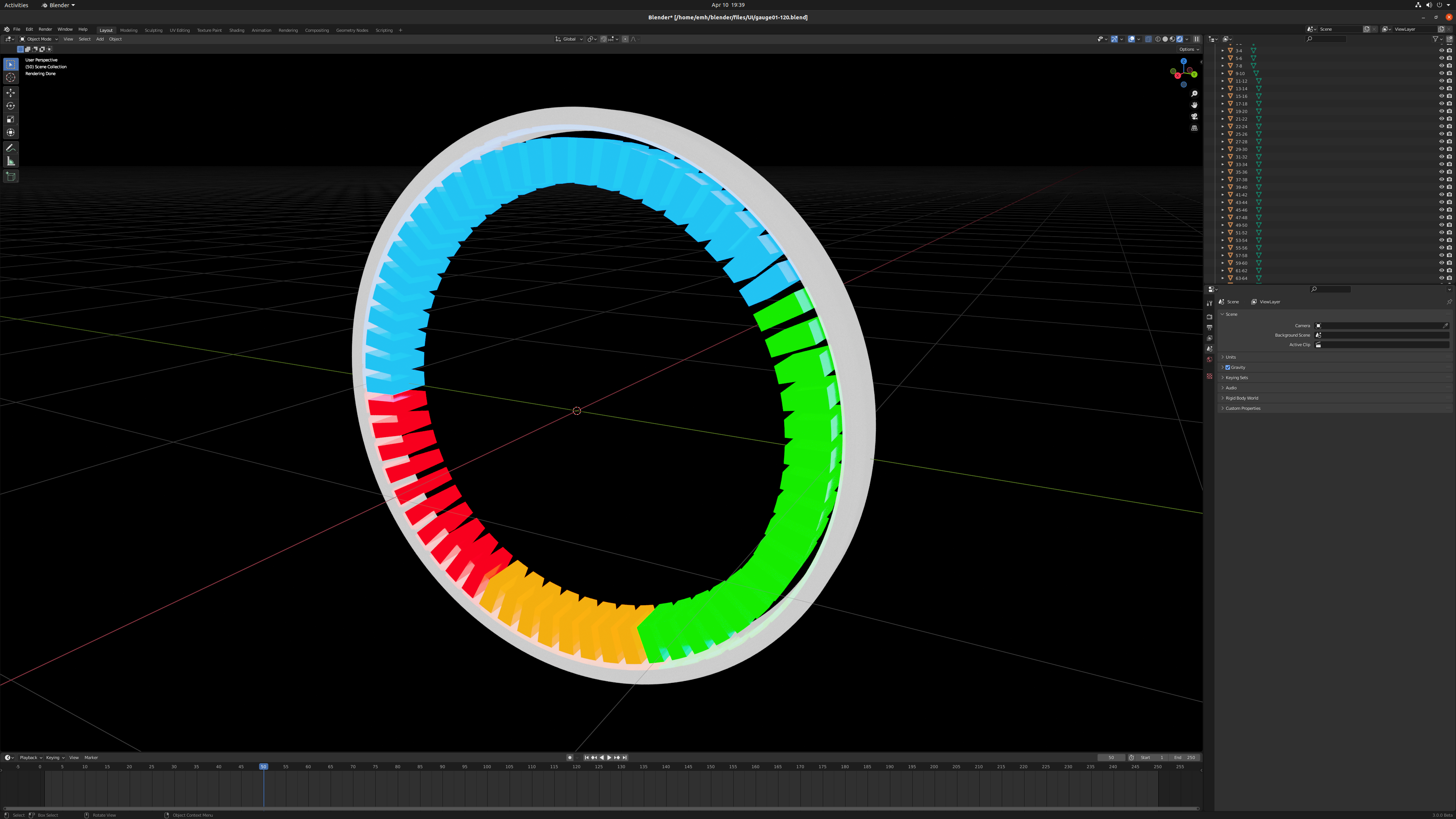Hide object 33-34 in viewport
Viewport: 1456px width, 819px height.
click(x=1441, y=165)
